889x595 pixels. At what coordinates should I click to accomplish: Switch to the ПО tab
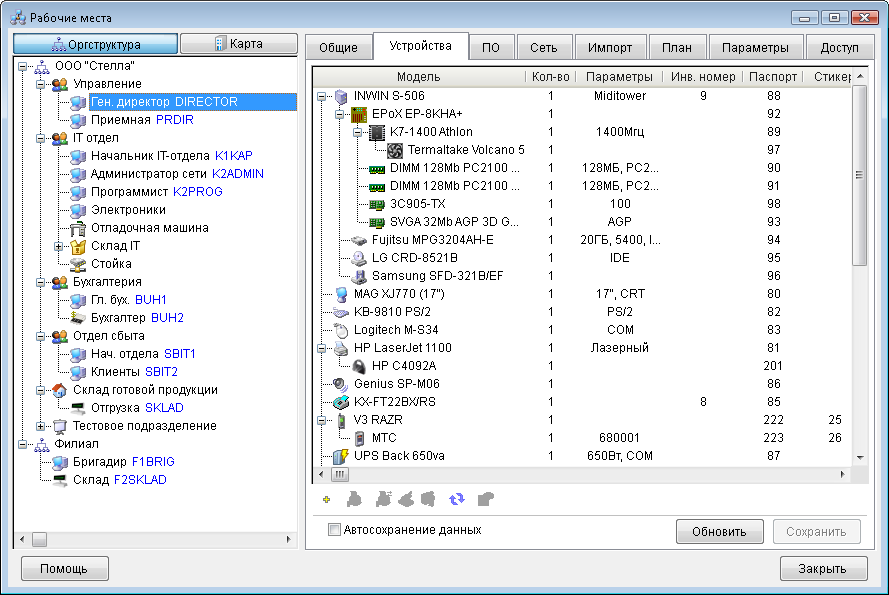coord(490,48)
